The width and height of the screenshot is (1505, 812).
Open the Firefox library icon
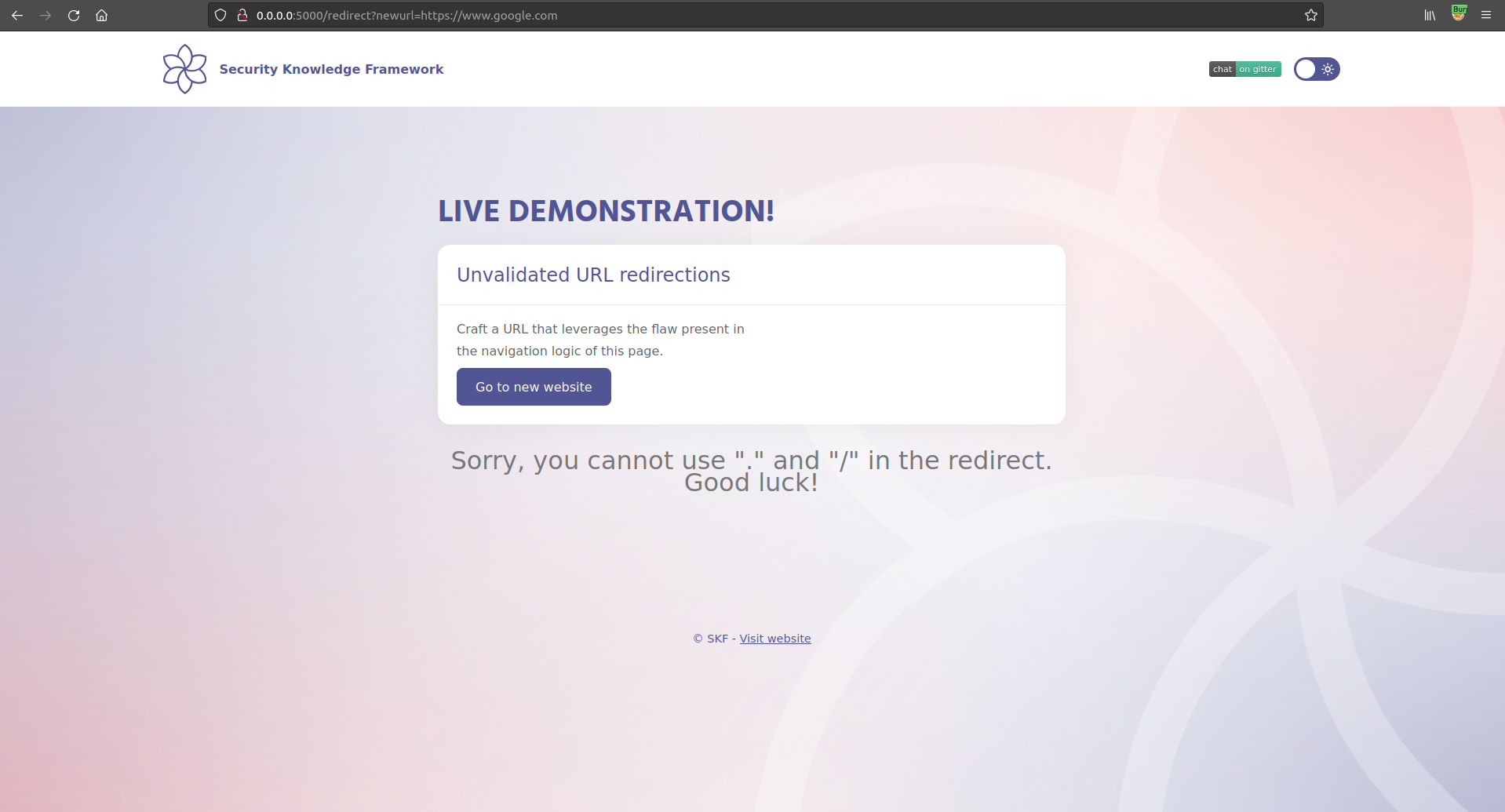[x=1430, y=15]
